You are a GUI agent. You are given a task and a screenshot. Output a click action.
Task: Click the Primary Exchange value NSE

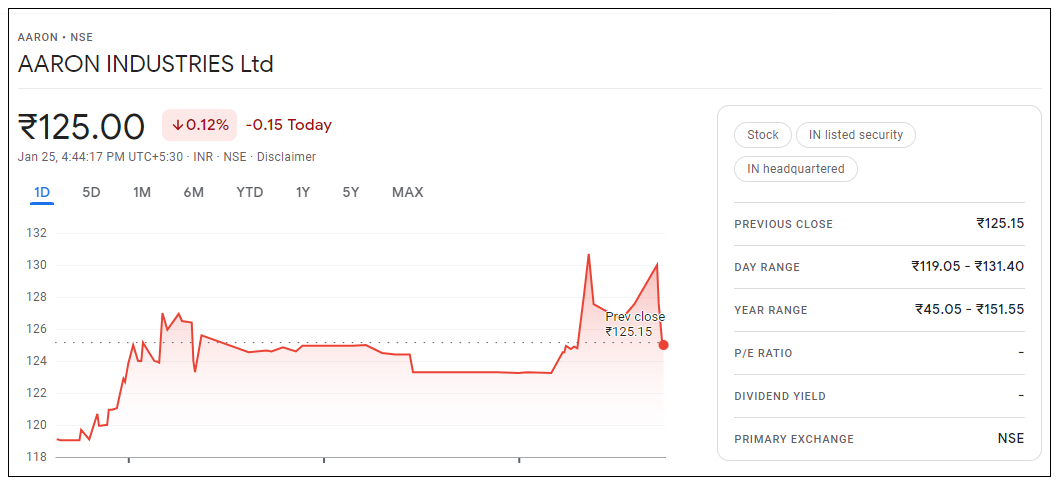(1011, 438)
